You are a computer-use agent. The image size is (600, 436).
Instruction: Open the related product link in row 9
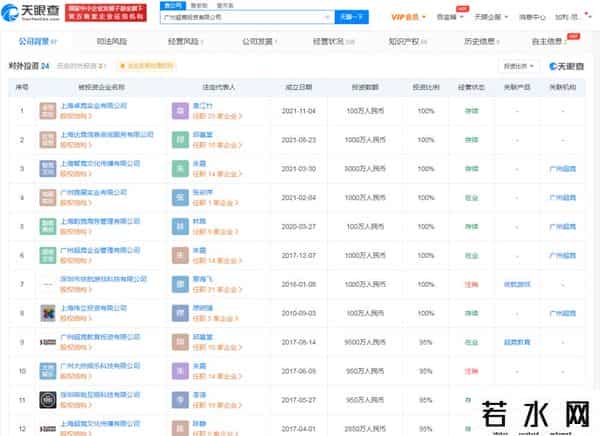517,342
